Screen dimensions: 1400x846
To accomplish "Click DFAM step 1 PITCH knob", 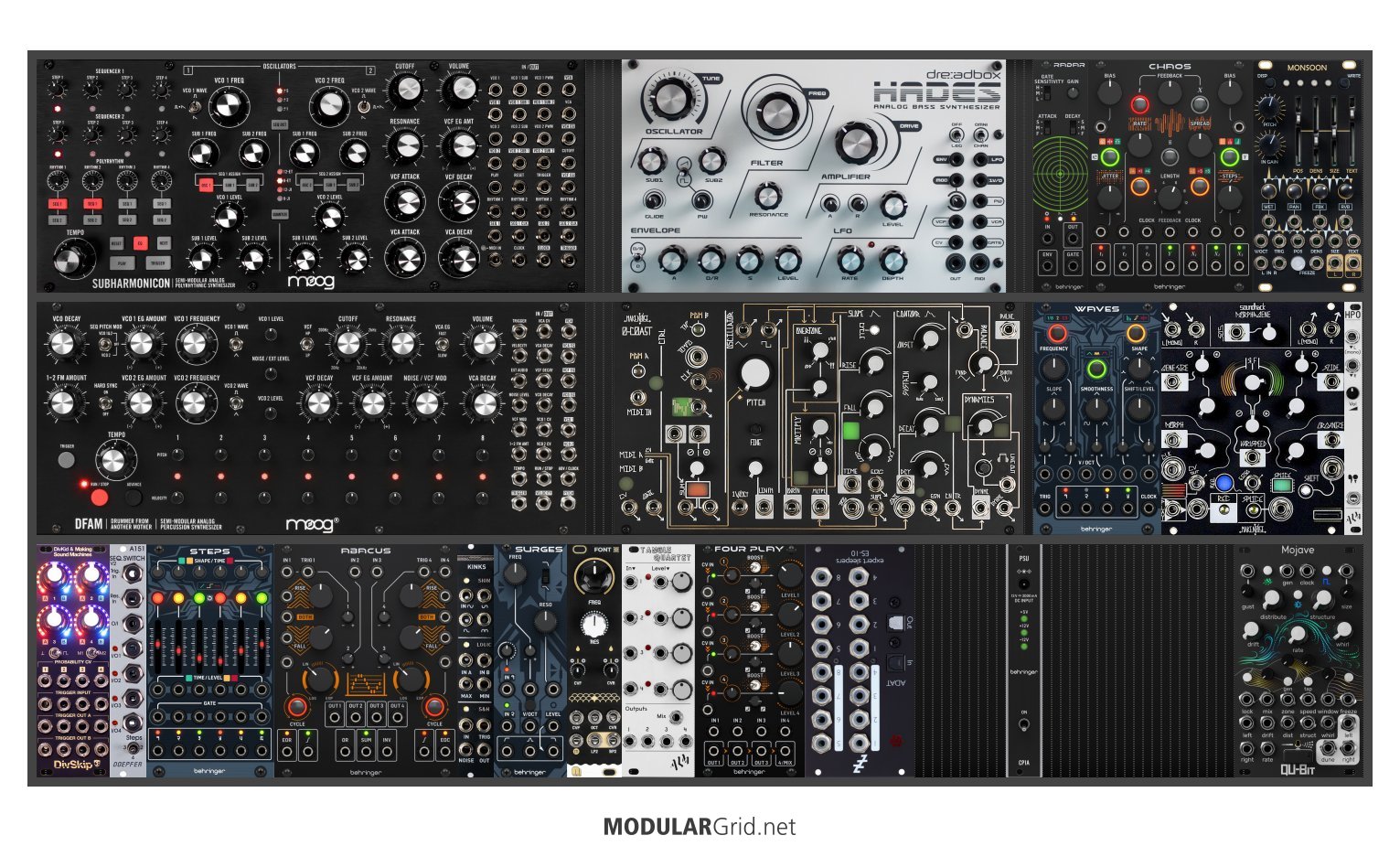I will tap(177, 455).
